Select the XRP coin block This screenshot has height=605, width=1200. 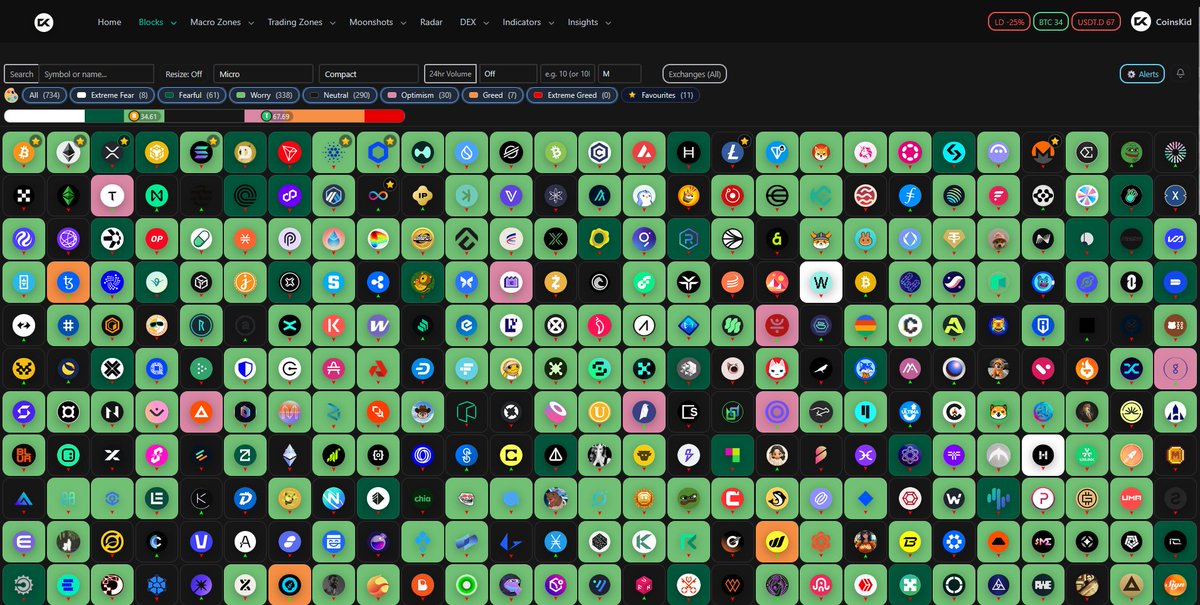(111, 153)
